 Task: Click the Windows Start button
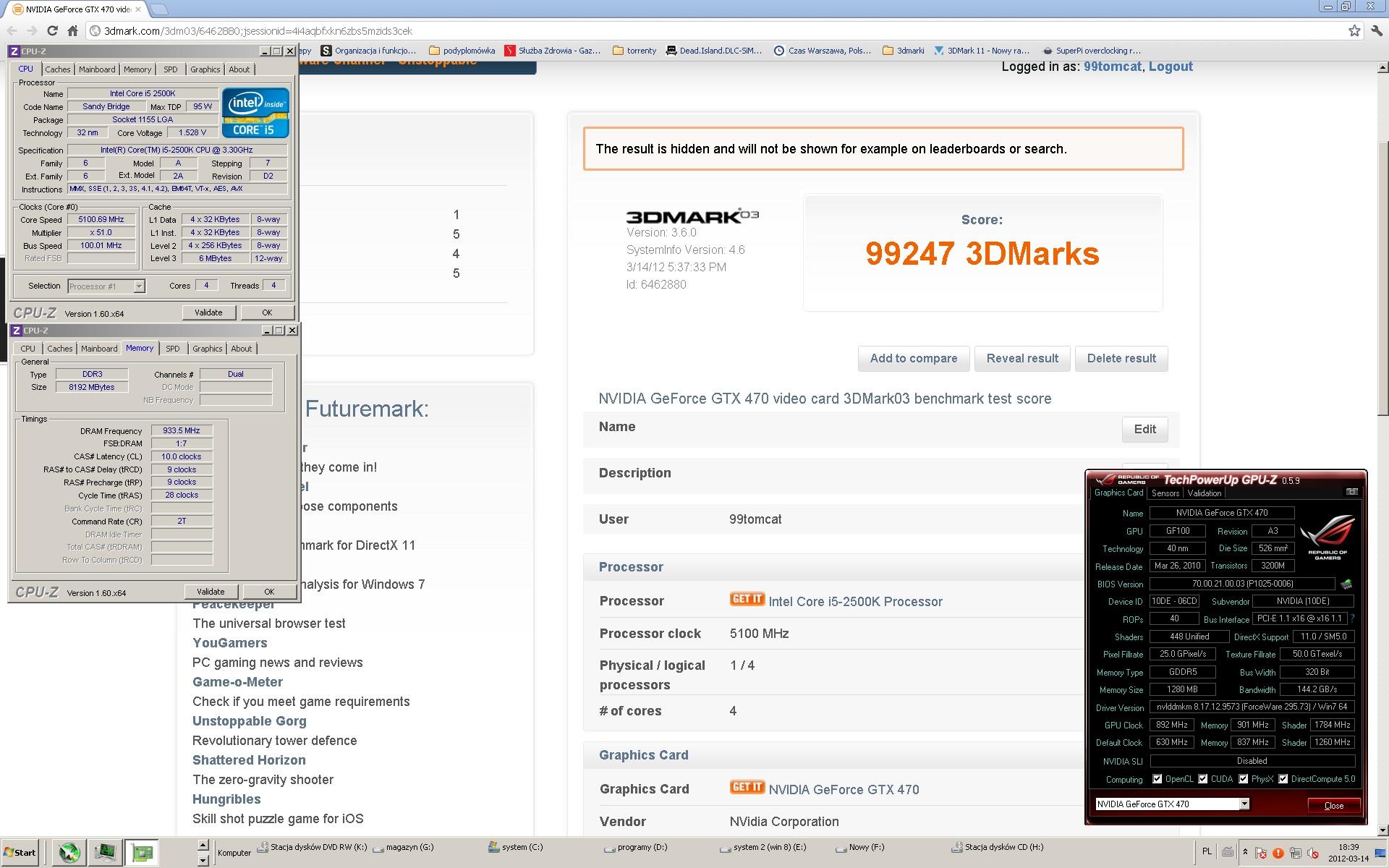[20, 852]
